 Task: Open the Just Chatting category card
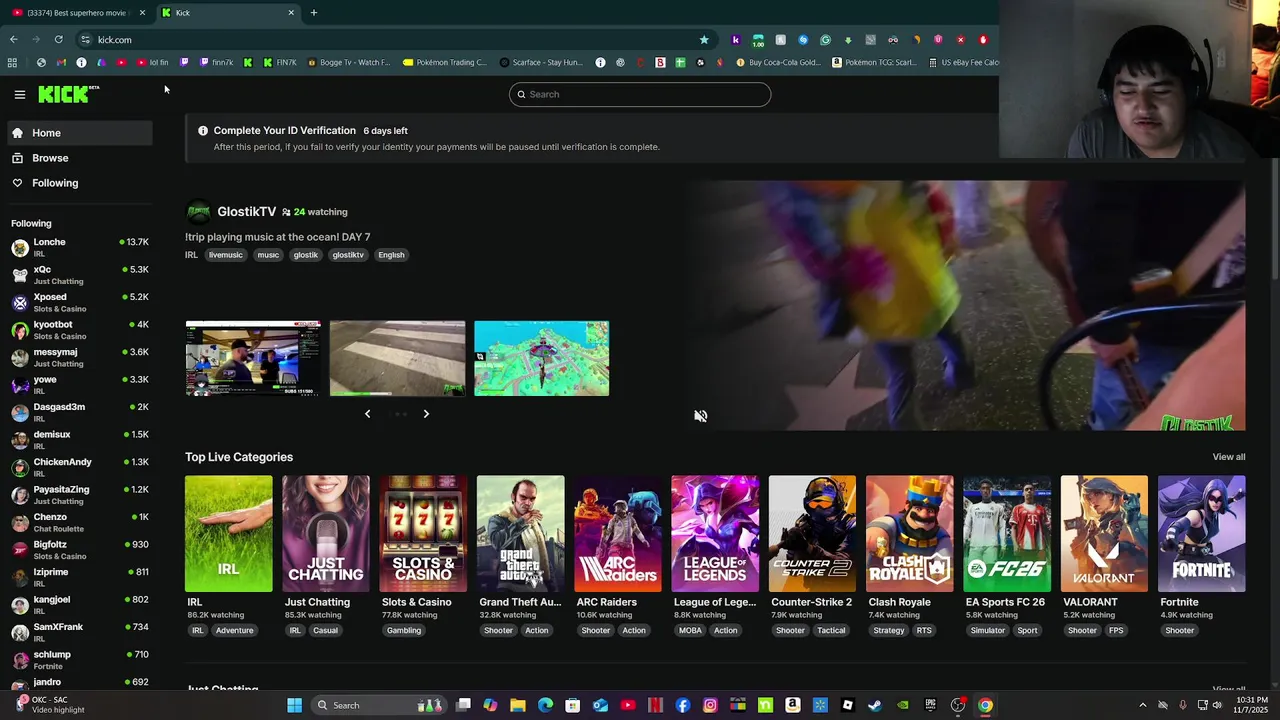pos(325,534)
